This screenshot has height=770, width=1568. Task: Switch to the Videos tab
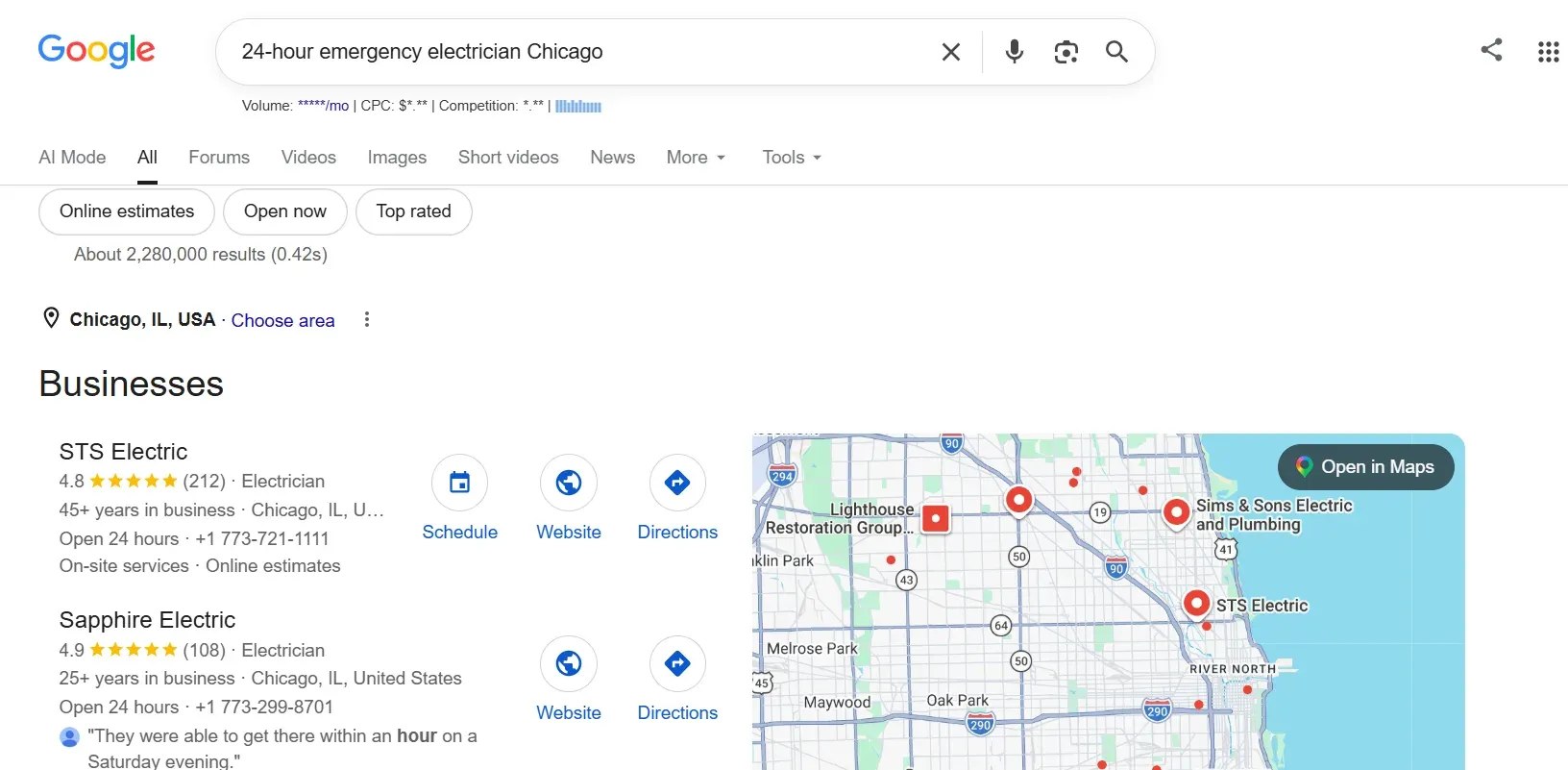pos(308,158)
